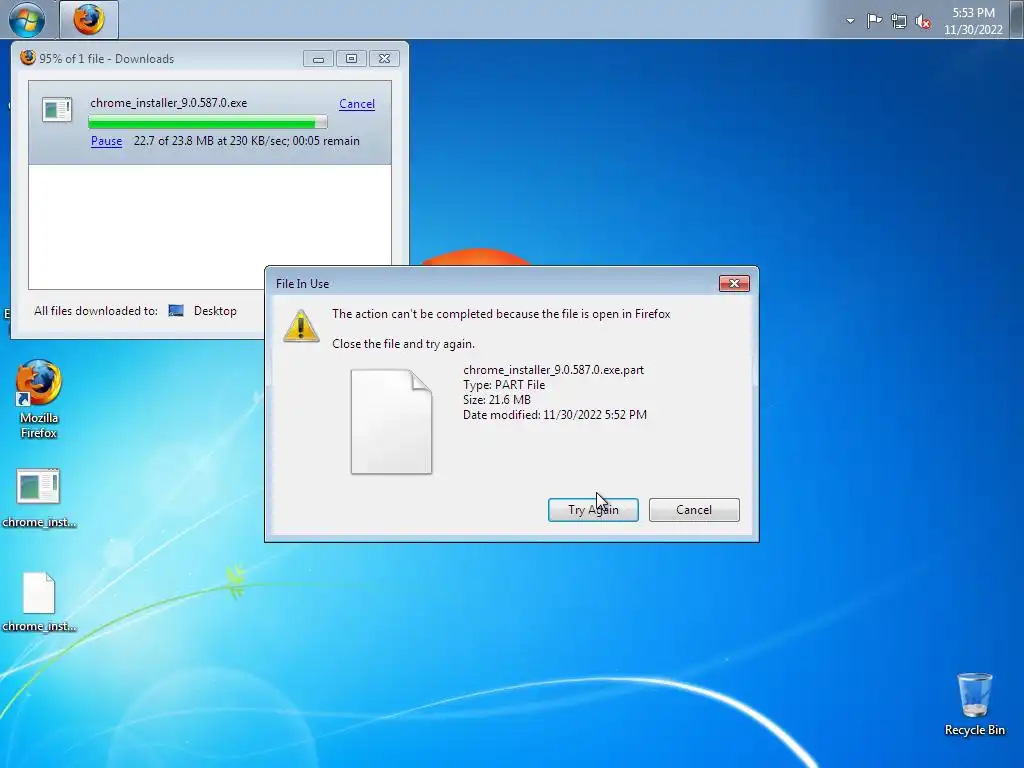Click 'Type: PART File' text

(504, 385)
